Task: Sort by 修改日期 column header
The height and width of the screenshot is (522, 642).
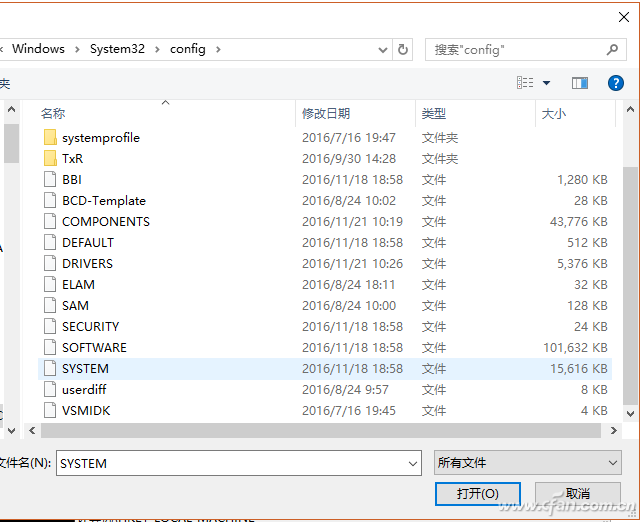Action: 326,113
